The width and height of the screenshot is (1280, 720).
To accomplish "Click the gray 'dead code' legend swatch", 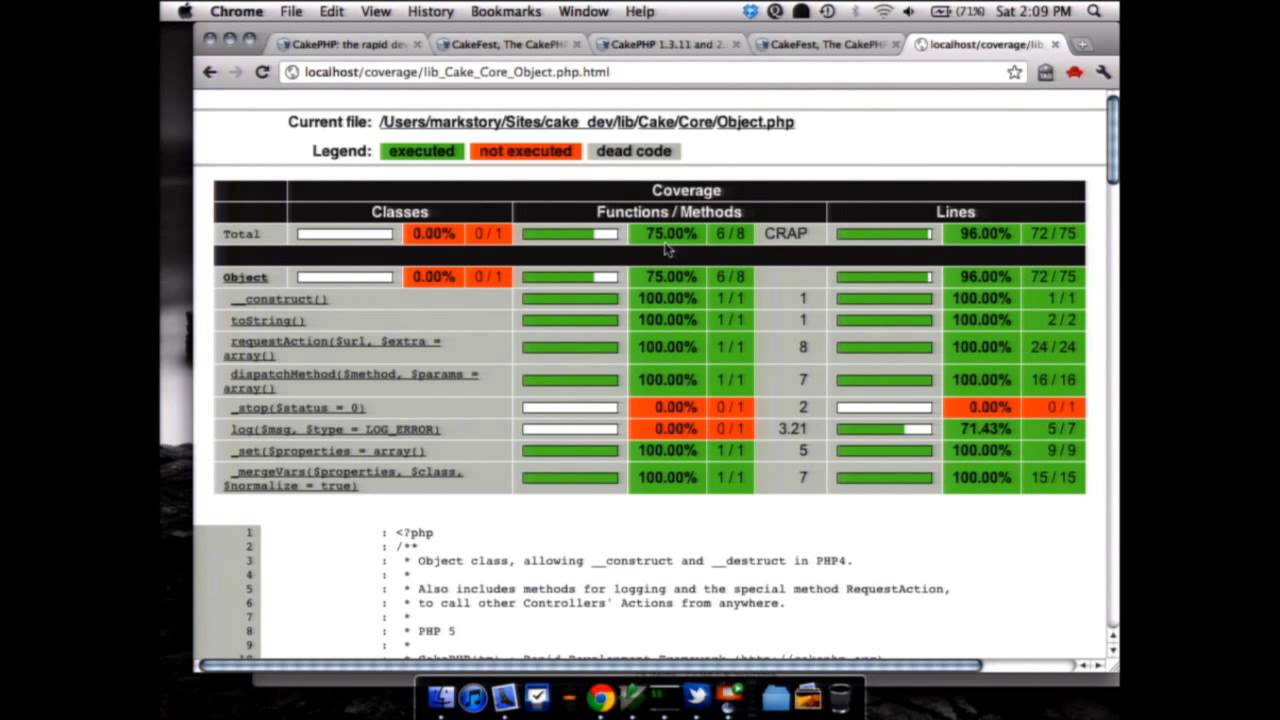I will (x=634, y=151).
